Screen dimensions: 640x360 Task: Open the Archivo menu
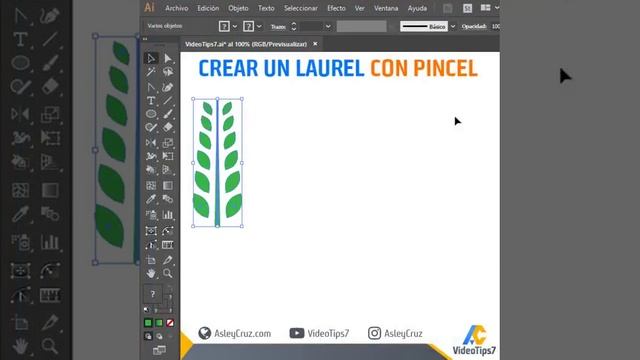(176, 8)
